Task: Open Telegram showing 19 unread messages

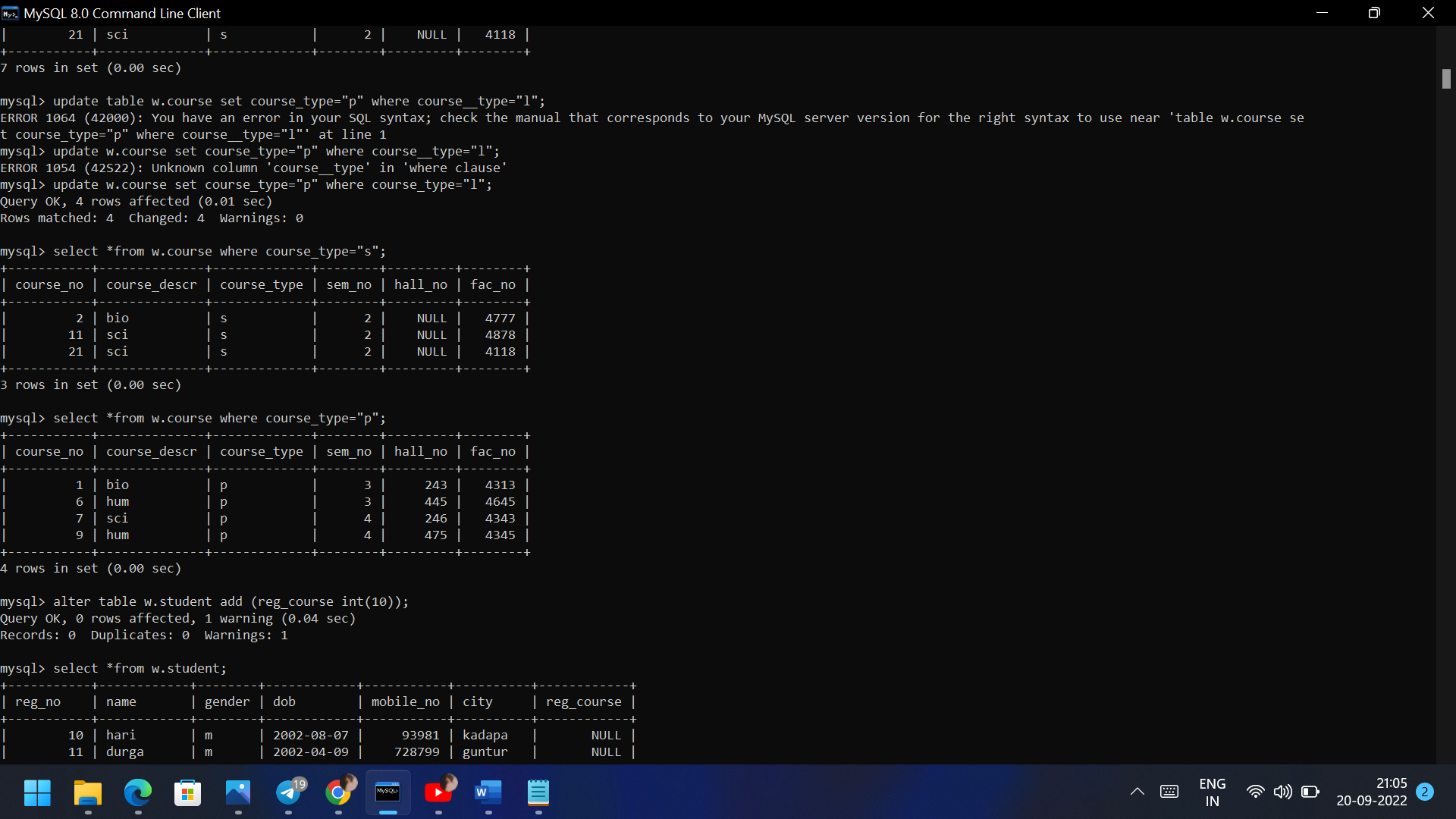Action: pos(288,792)
